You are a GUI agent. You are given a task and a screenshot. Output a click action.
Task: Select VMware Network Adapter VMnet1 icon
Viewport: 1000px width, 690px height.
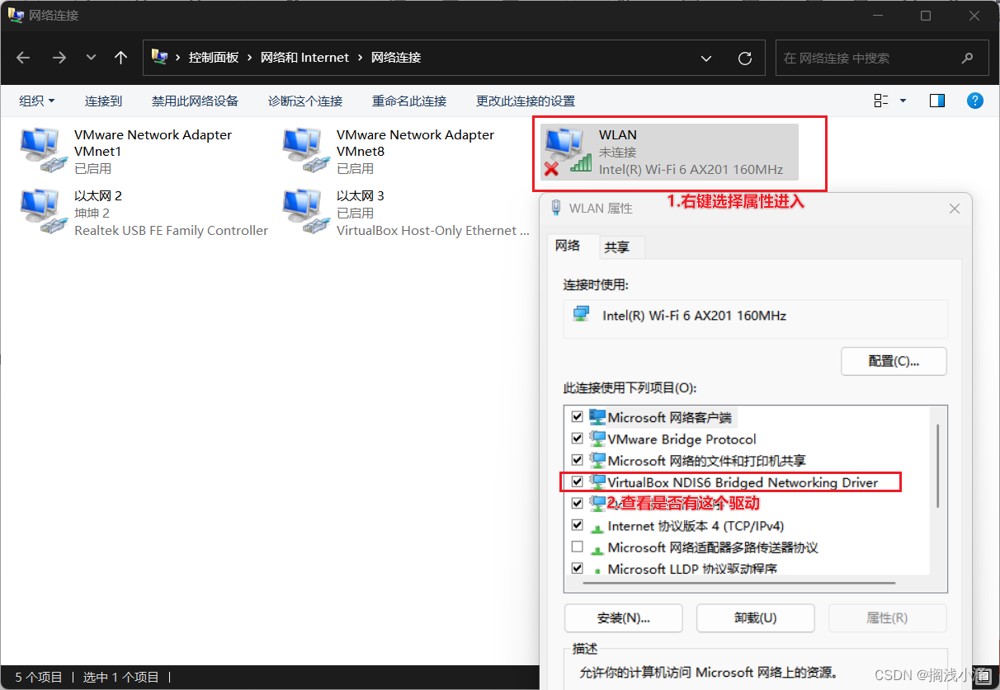43,150
